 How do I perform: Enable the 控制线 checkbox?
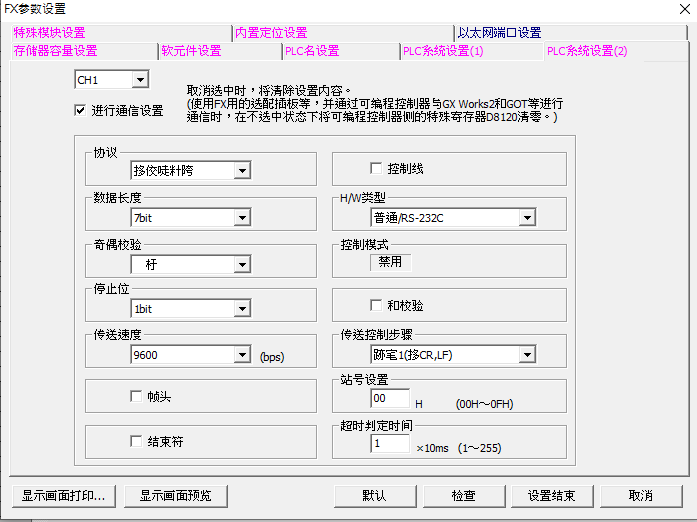pos(377,168)
